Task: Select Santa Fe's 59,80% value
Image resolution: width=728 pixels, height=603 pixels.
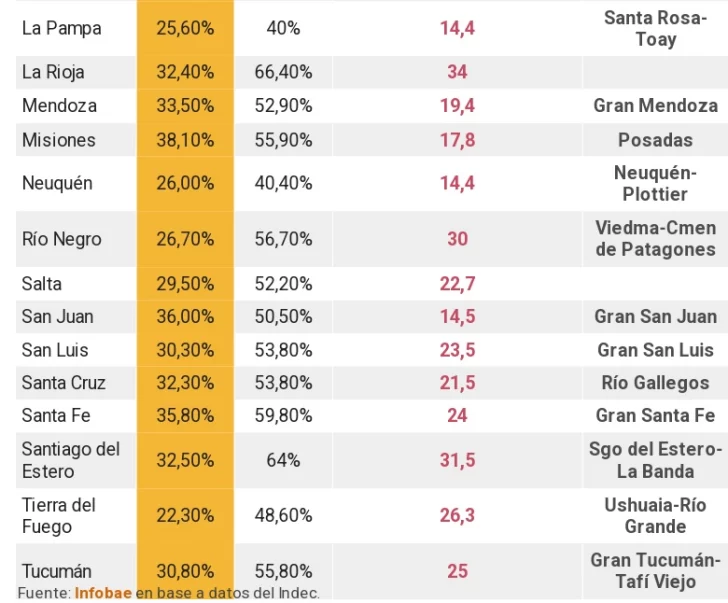Action: pos(283,415)
